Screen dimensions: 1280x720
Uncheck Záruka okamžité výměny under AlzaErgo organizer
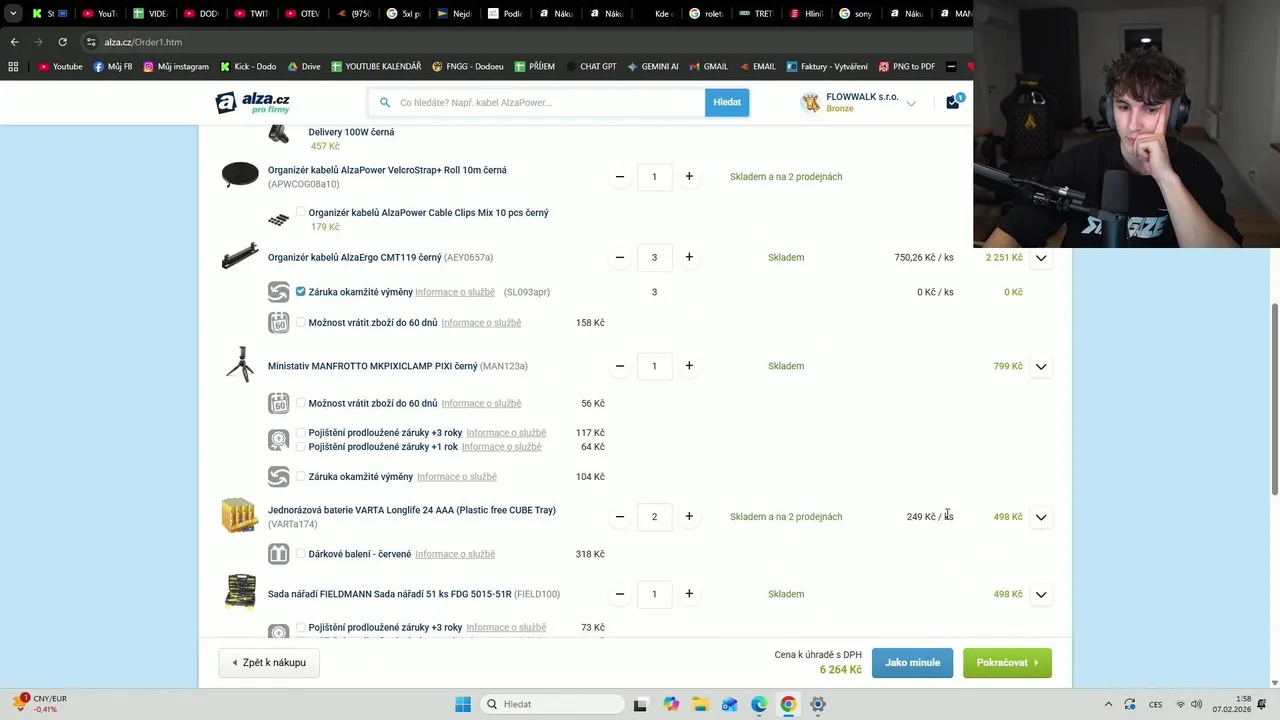[300, 292]
